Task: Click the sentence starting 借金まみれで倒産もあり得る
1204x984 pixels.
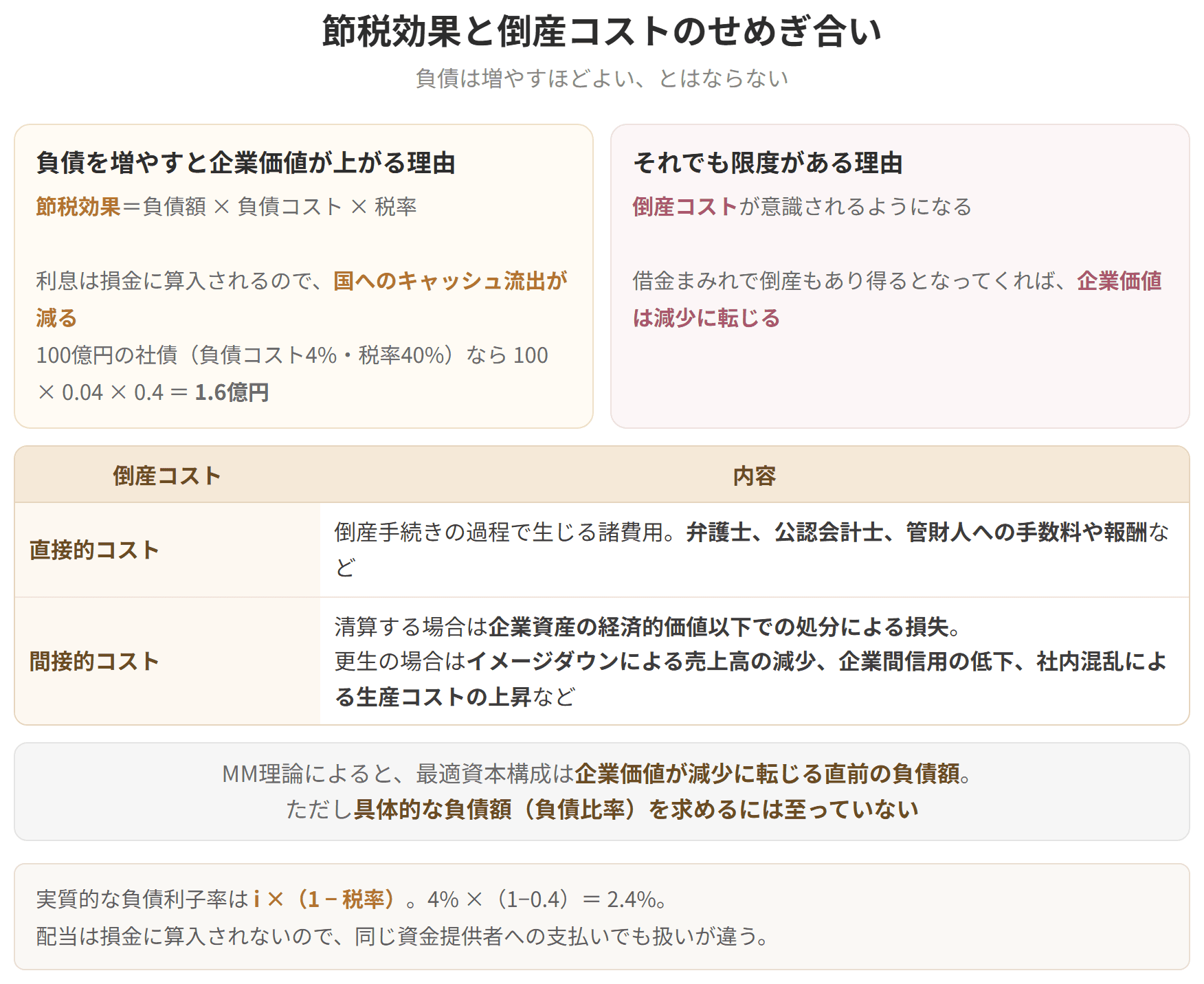Action: pos(897,299)
